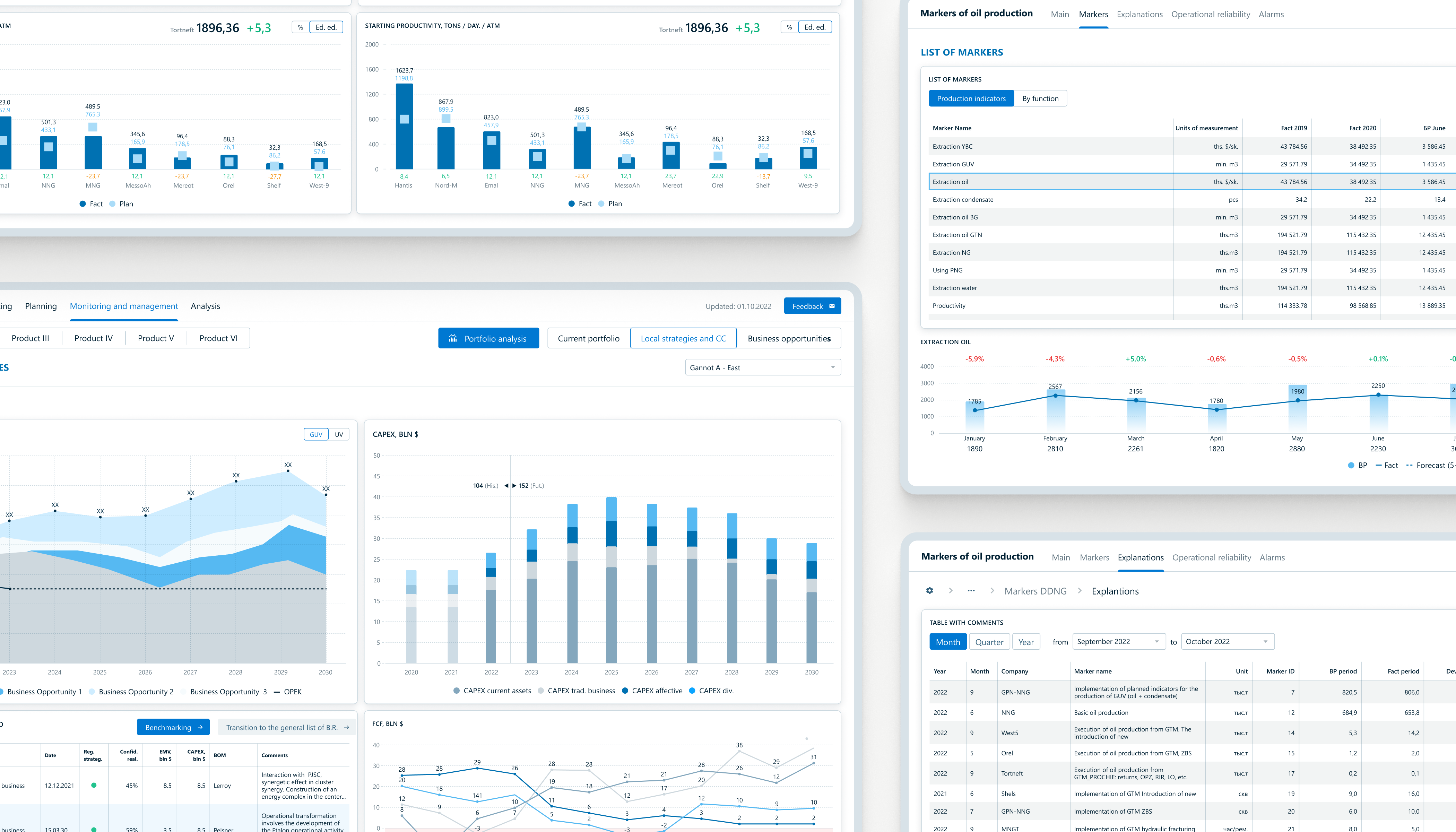Viewport: 1456px width, 832px height.
Task: Click the green status dot in the 12.12.2021 row
Action: pos(94,785)
